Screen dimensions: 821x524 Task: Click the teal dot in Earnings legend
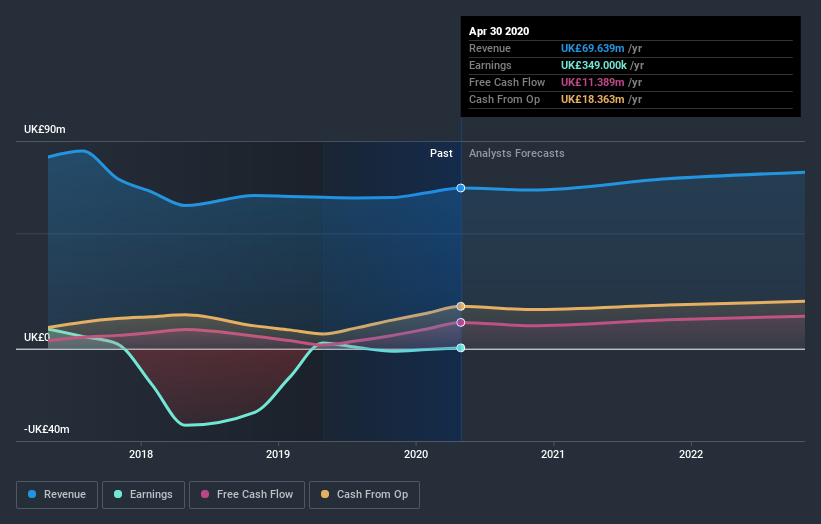(118, 494)
